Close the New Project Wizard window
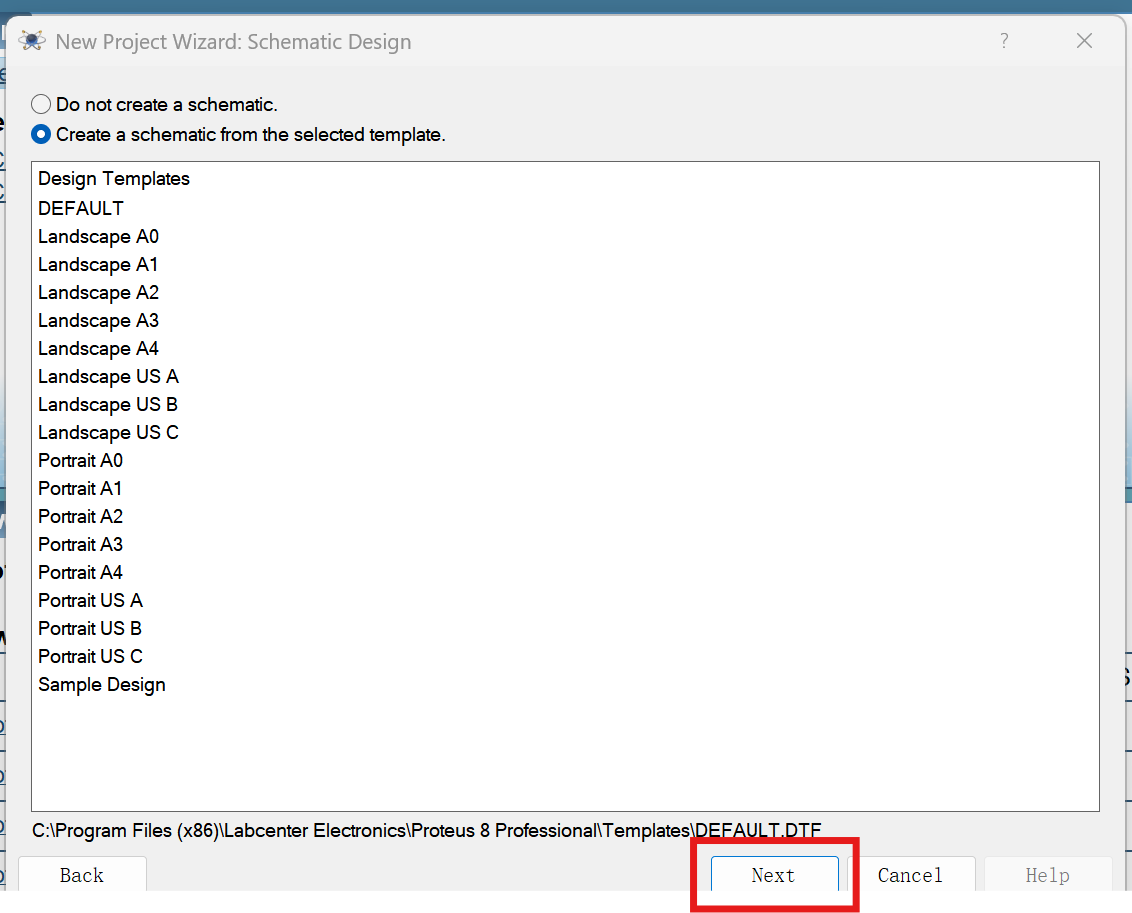 pyautogui.click(x=1084, y=41)
